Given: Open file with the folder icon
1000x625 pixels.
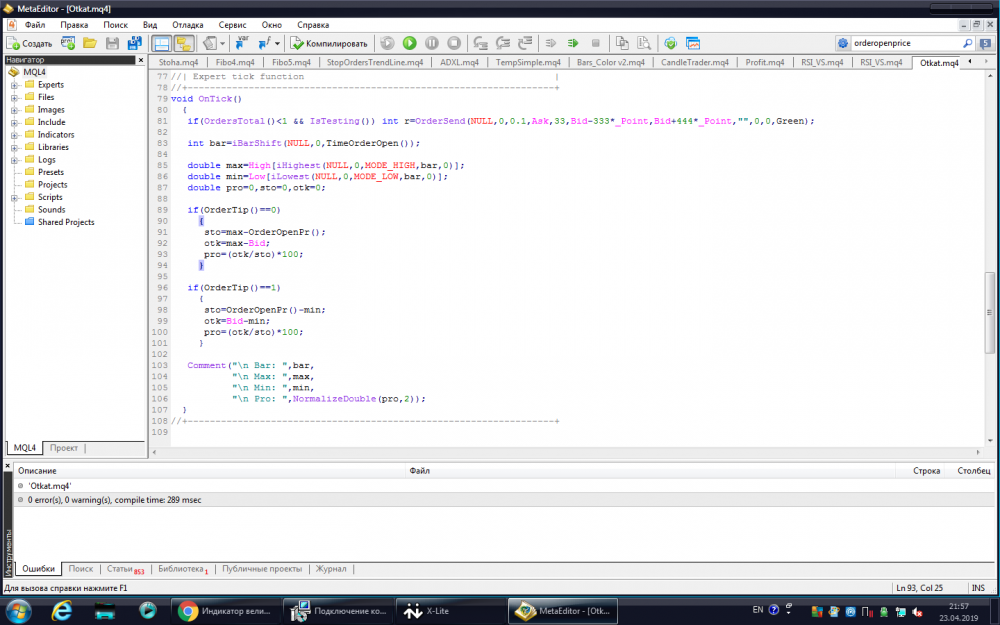Looking at the screenshot, I should pos(90,43).
